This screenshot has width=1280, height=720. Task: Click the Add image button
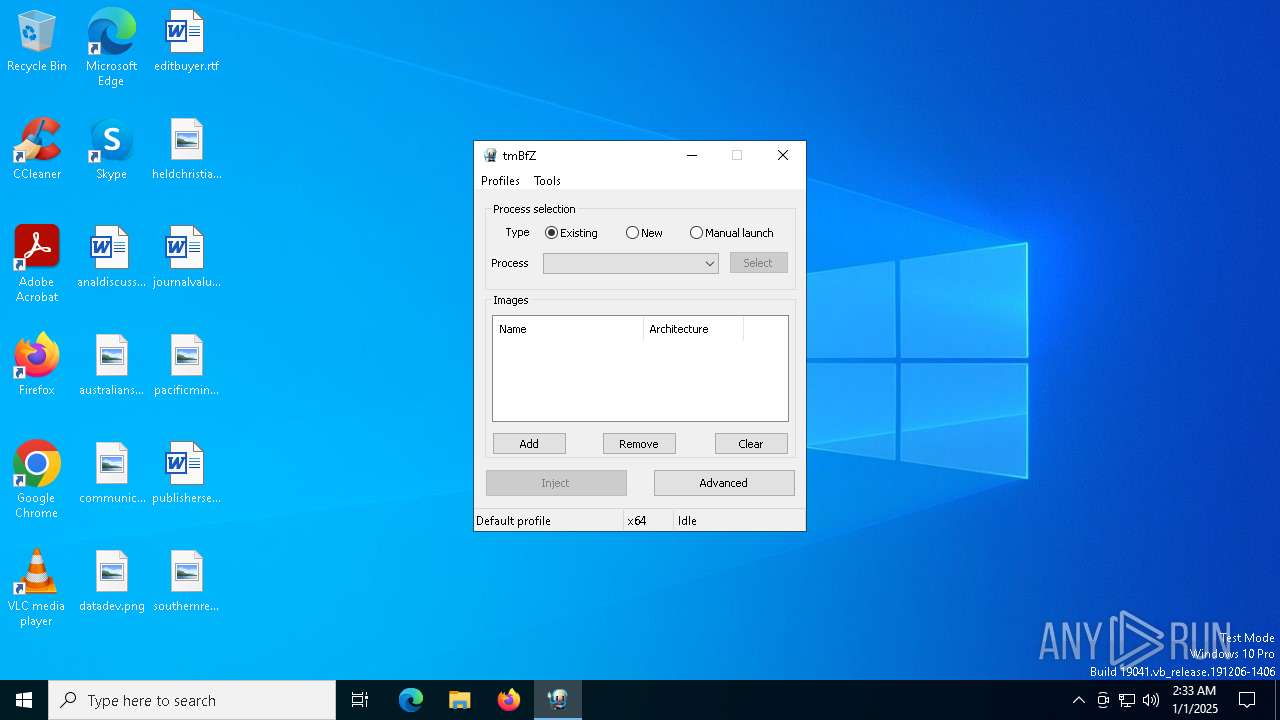pos(529,444)
